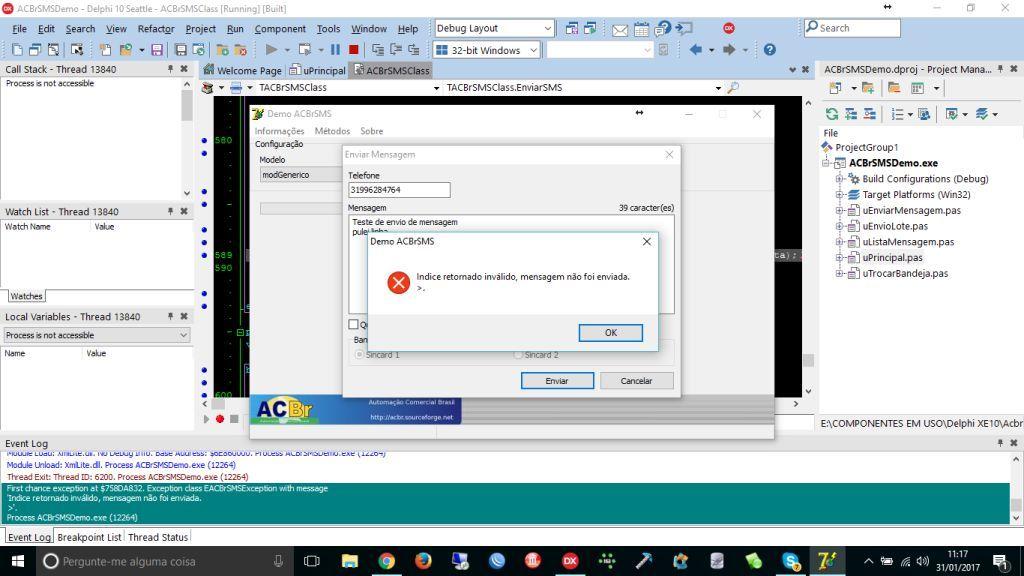Collapse ACBrSMSDemo.exe project node
The width and height of the screenshot is (1024, 576).
826,163
